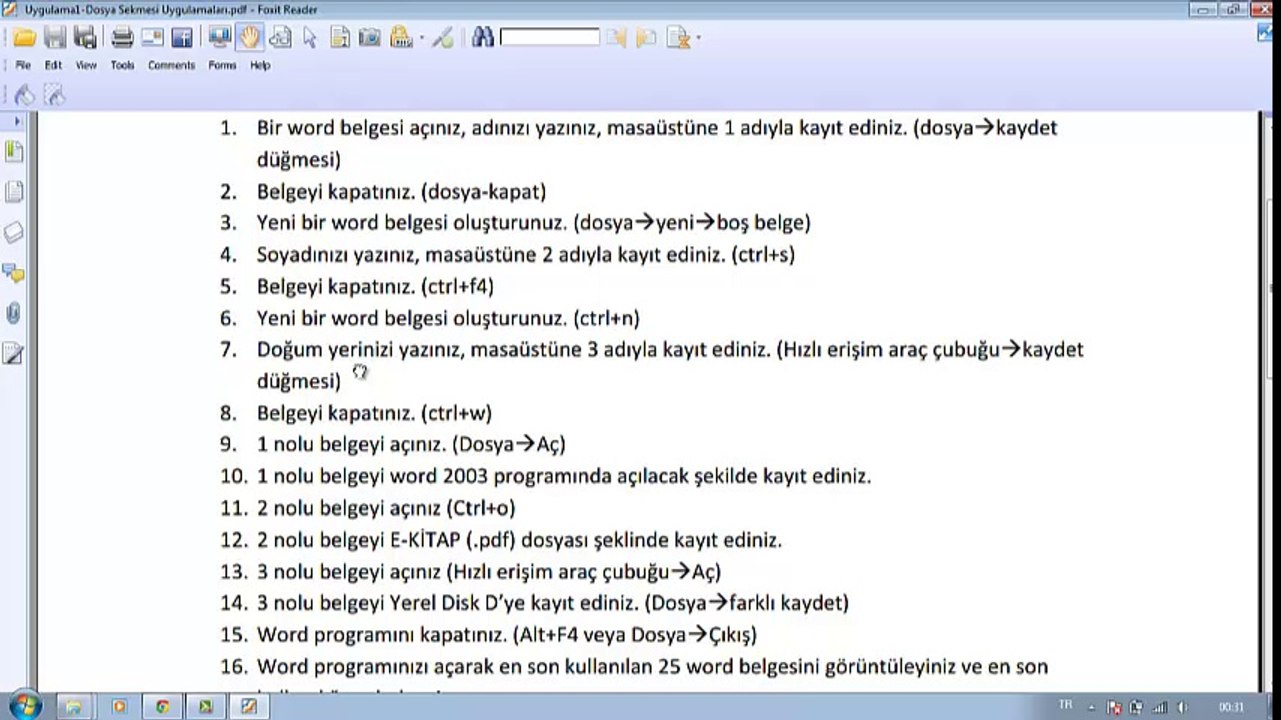
Task: Open the Typewriter tool dropdown arrow
Action: pyautogui.click(x=421, y=39)
